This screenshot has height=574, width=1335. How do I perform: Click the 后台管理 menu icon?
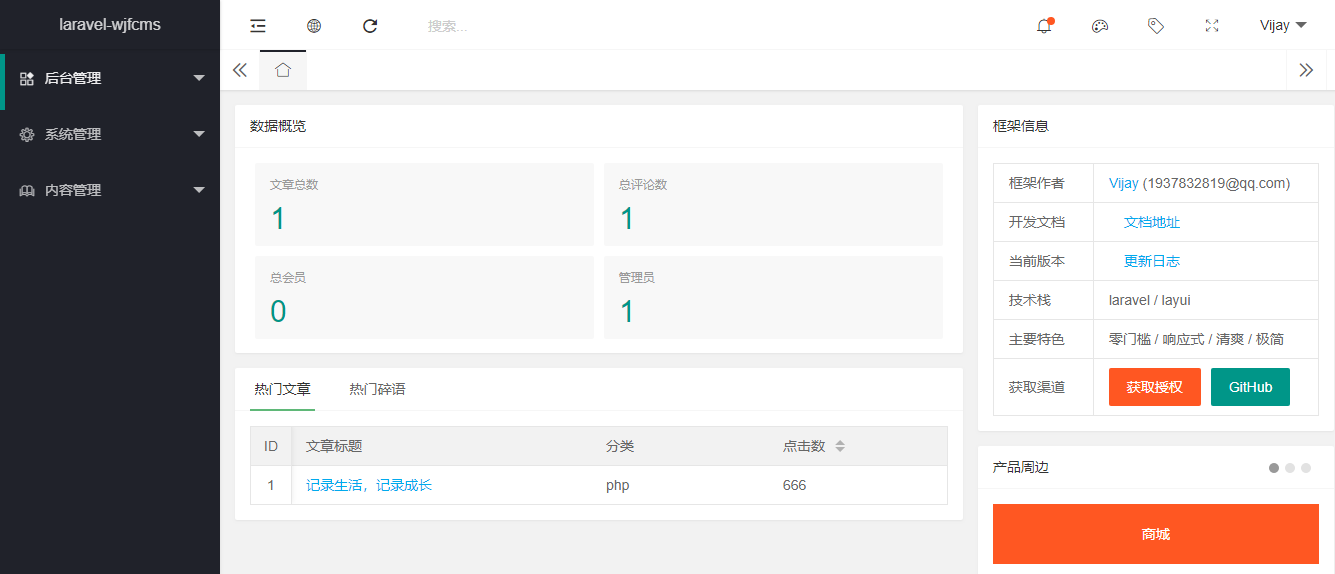27,78
